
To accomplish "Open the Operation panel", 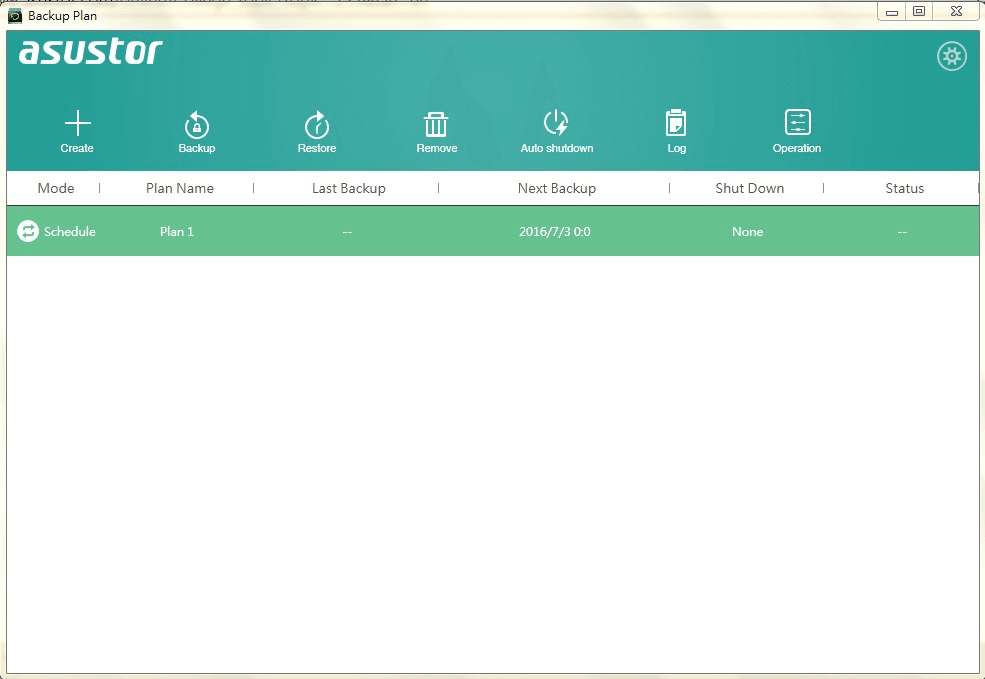I will pos(797,123).
